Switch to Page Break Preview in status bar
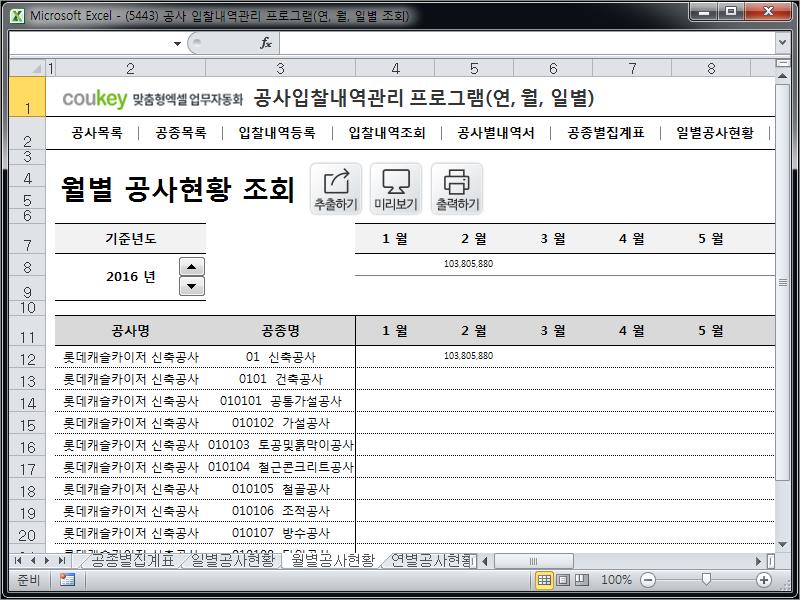This screenshot has width=800, height=600. (x=582, y=580)
